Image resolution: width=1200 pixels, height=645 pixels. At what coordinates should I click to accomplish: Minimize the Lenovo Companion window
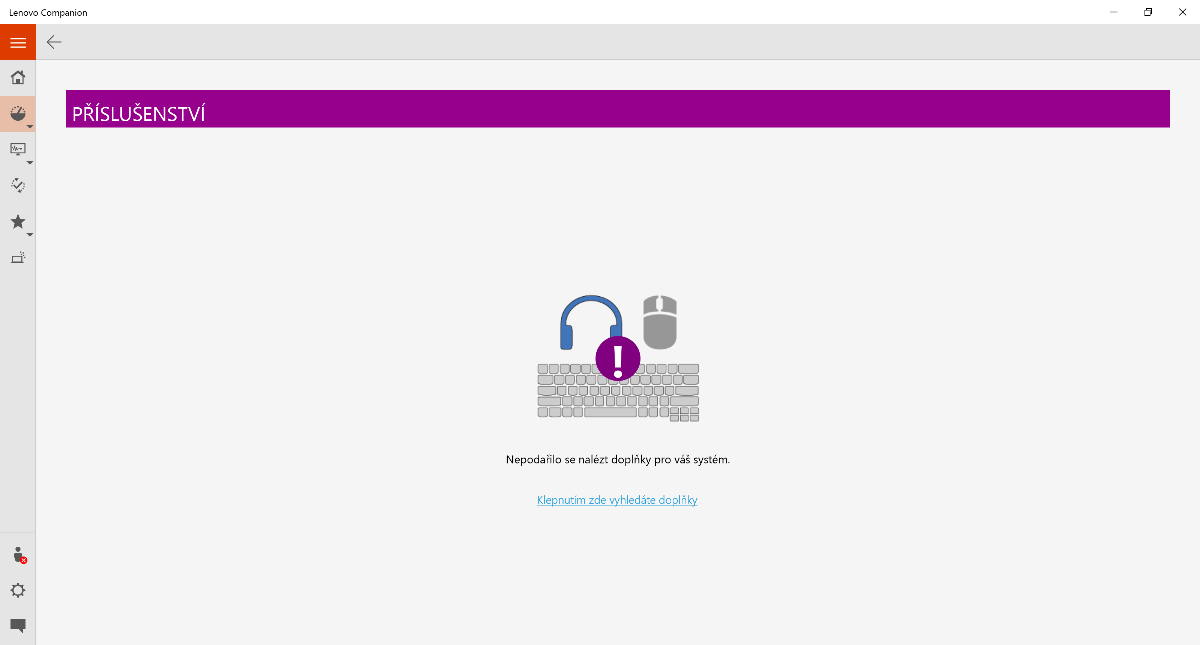(1114, 12)
